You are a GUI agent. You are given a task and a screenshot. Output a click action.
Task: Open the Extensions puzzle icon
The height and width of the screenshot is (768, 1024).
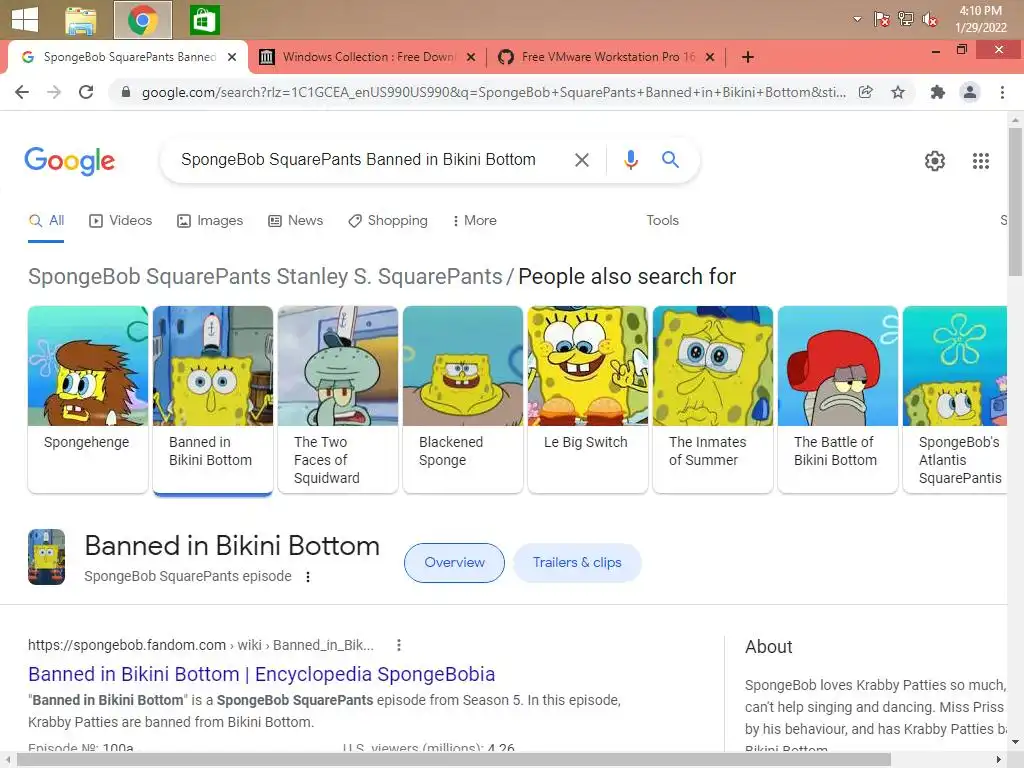pos(938,92)
